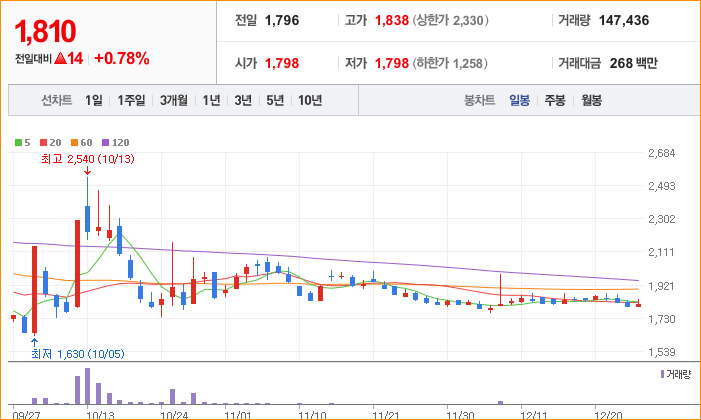
Task: Click the 고가 value 1,838
Action: click(x=392, y=20)
